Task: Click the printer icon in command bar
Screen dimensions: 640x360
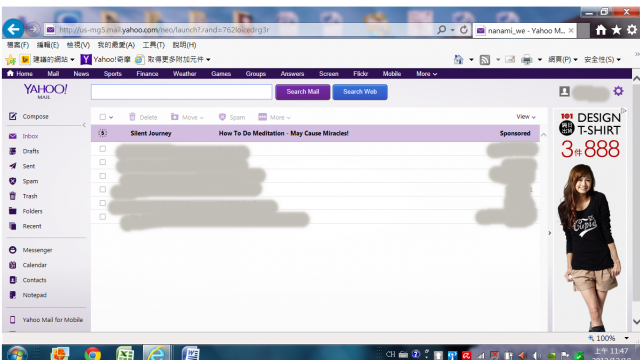Action: tap(527, 60)
